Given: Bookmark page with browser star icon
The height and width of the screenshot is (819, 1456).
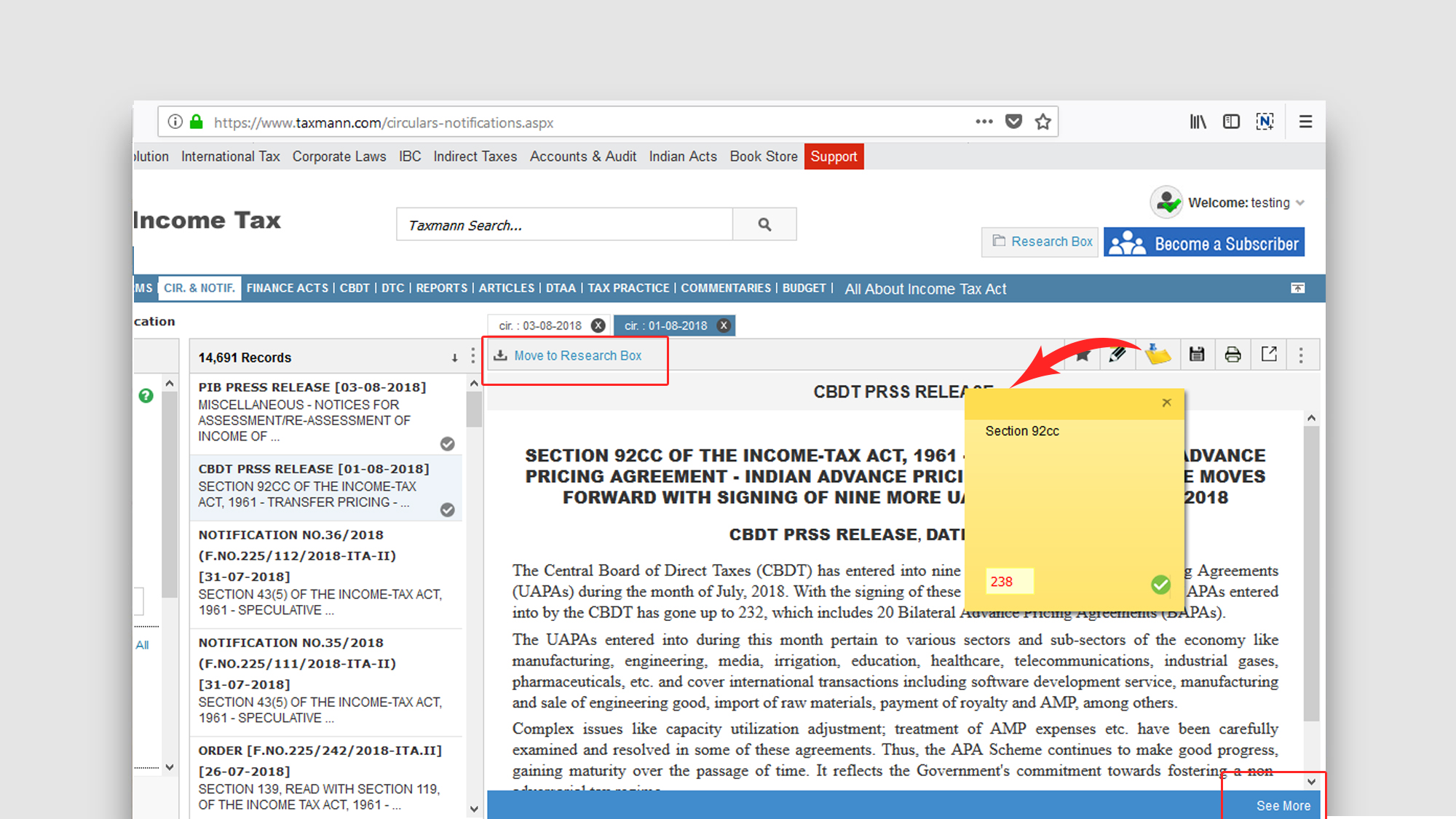Looking at the screenshot, I should tap(1043, 122).
